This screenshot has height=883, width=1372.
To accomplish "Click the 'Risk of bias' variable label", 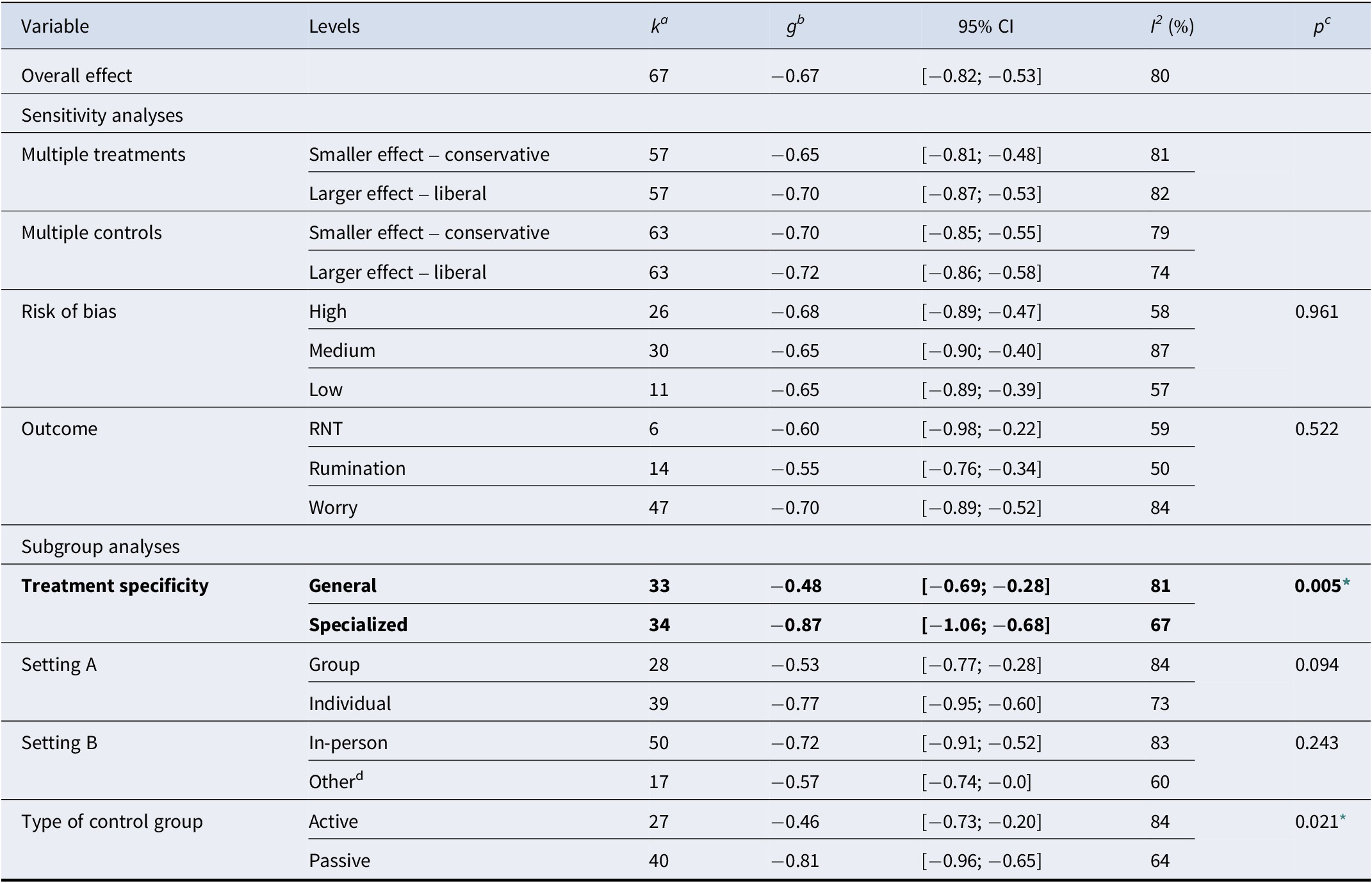I will coord(69,311).
